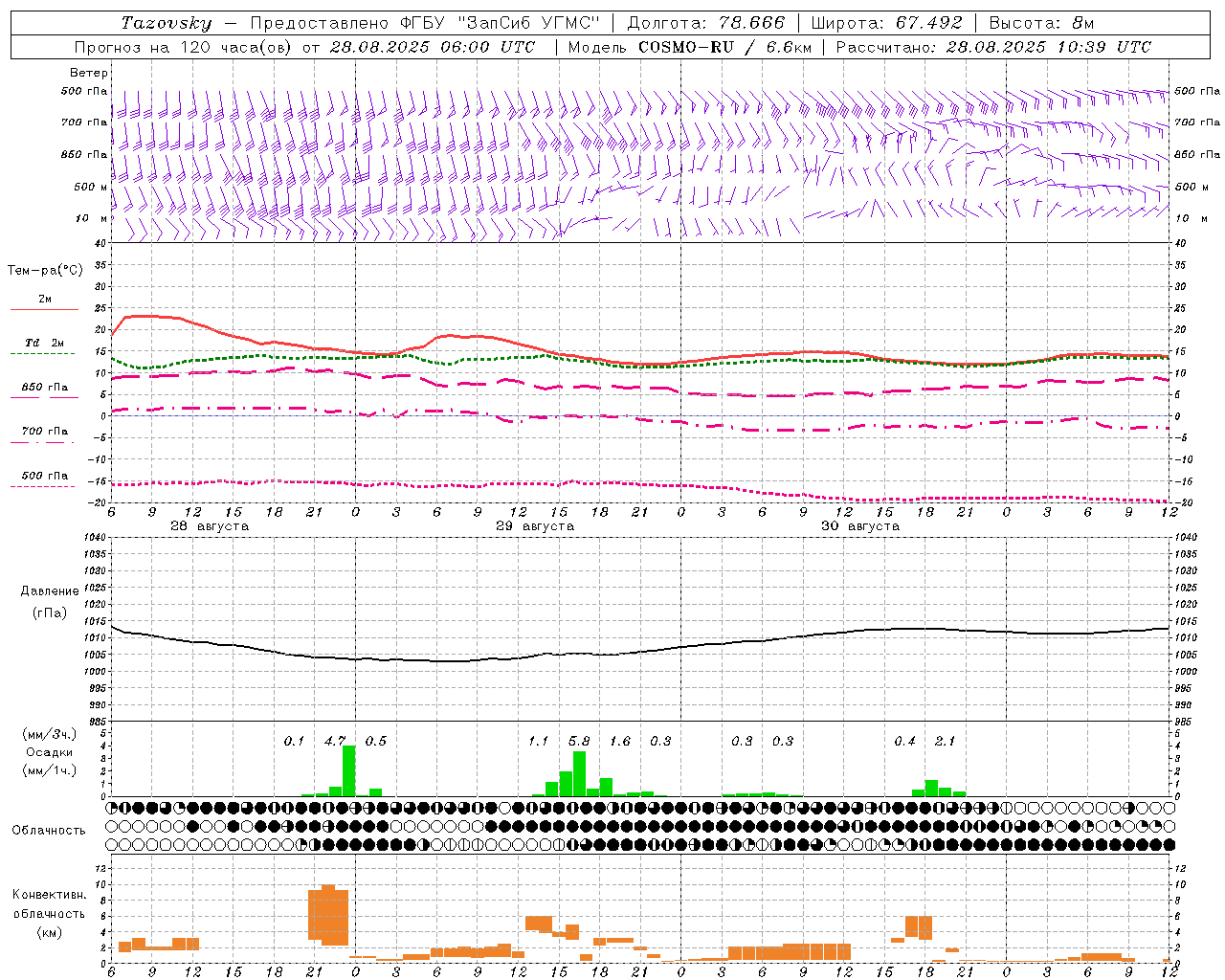
Task: Click calculated time 28.08.2025 10:39 UTC
Action: (x=1049, y=47)
